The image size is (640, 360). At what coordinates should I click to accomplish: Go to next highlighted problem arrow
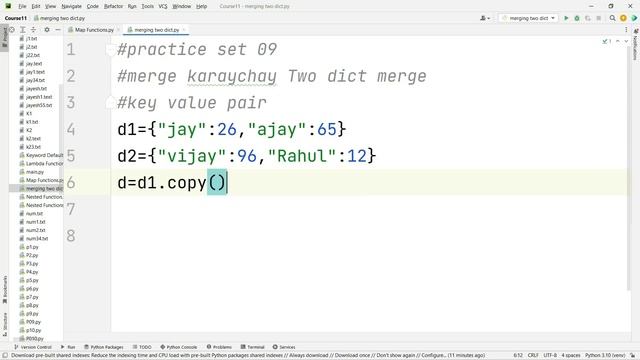[x=626, y=41]
